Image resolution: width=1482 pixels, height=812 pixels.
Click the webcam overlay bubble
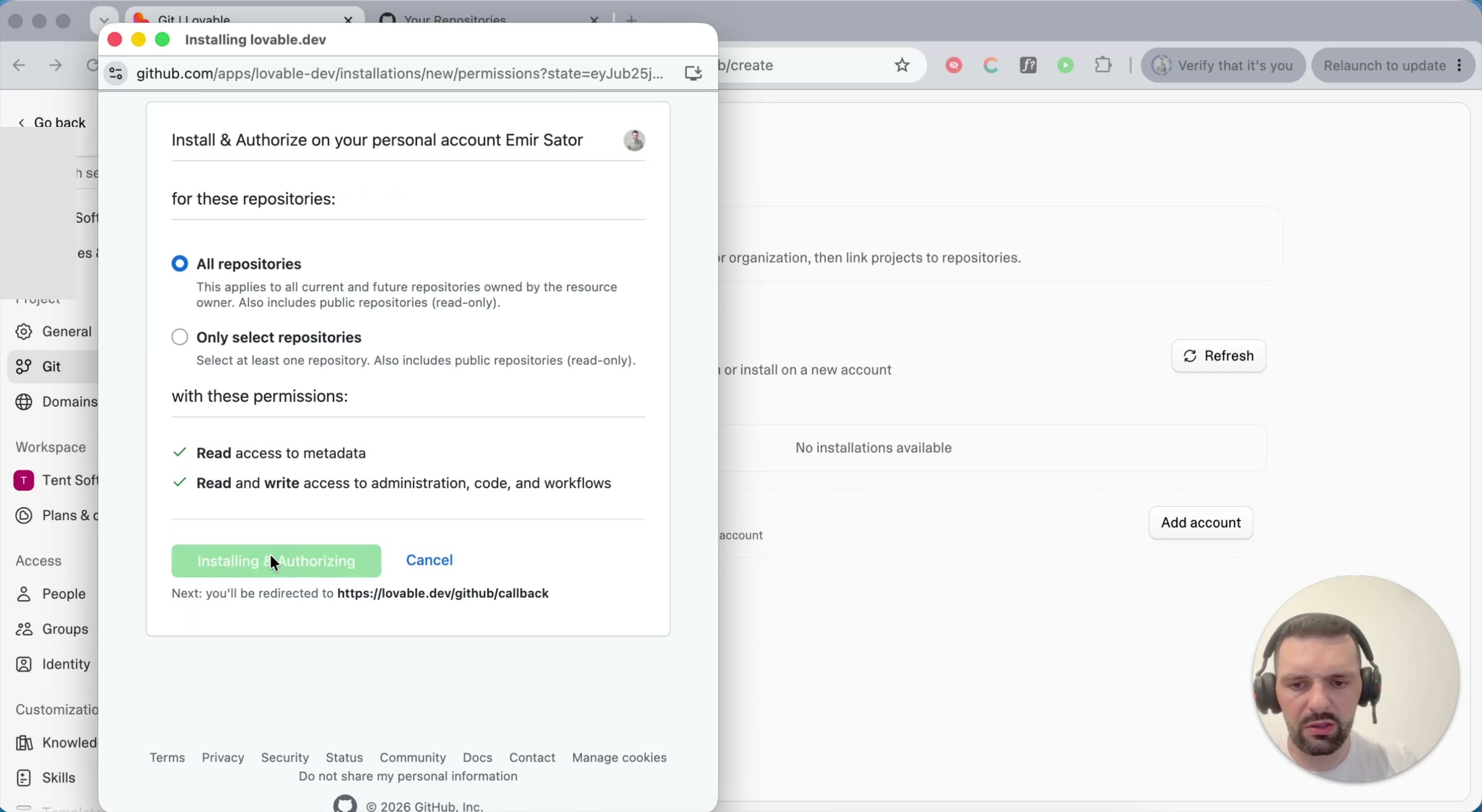tap(1356, 679)
